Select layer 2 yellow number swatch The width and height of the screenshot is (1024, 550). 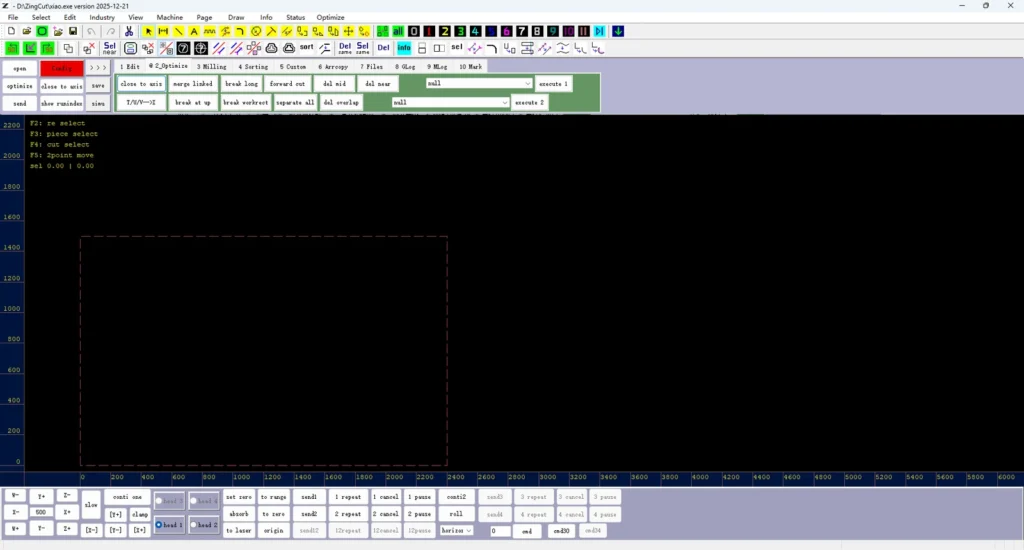coord(445,31)
